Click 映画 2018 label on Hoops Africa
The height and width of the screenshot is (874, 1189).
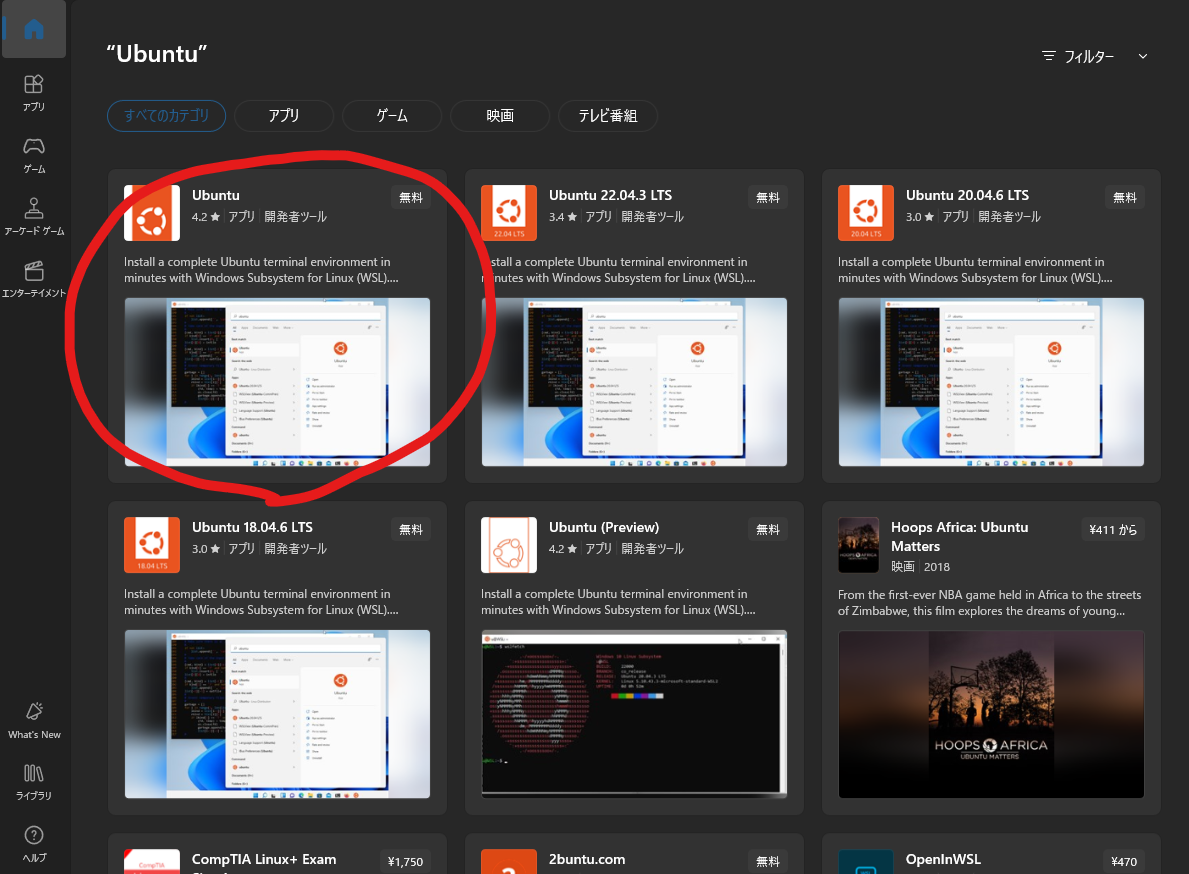click(921, 567)
